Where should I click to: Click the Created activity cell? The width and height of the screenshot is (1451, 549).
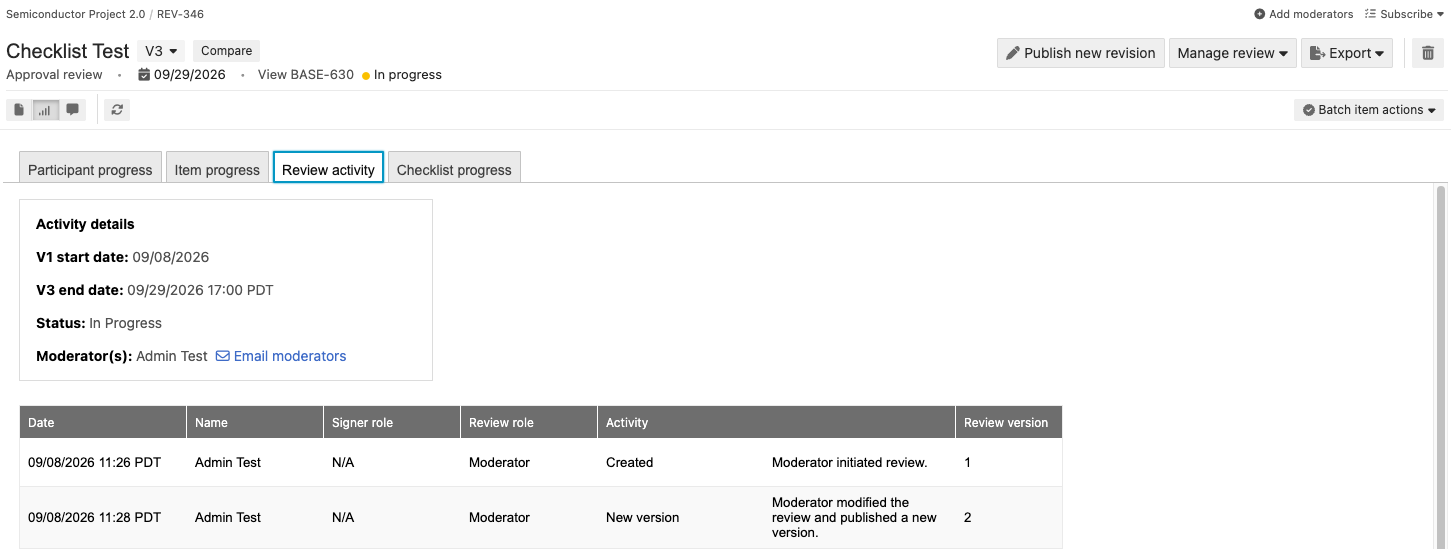(x=629, y=462)
